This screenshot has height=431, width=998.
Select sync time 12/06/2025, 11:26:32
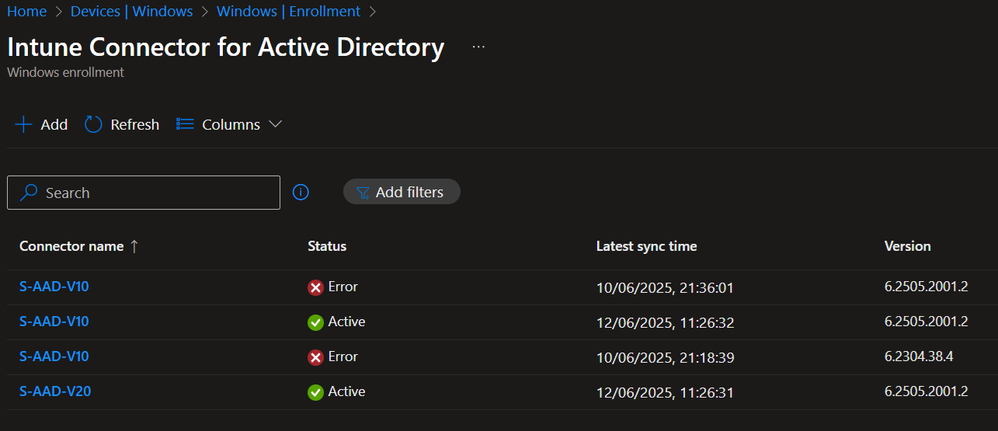coord(665,323)
